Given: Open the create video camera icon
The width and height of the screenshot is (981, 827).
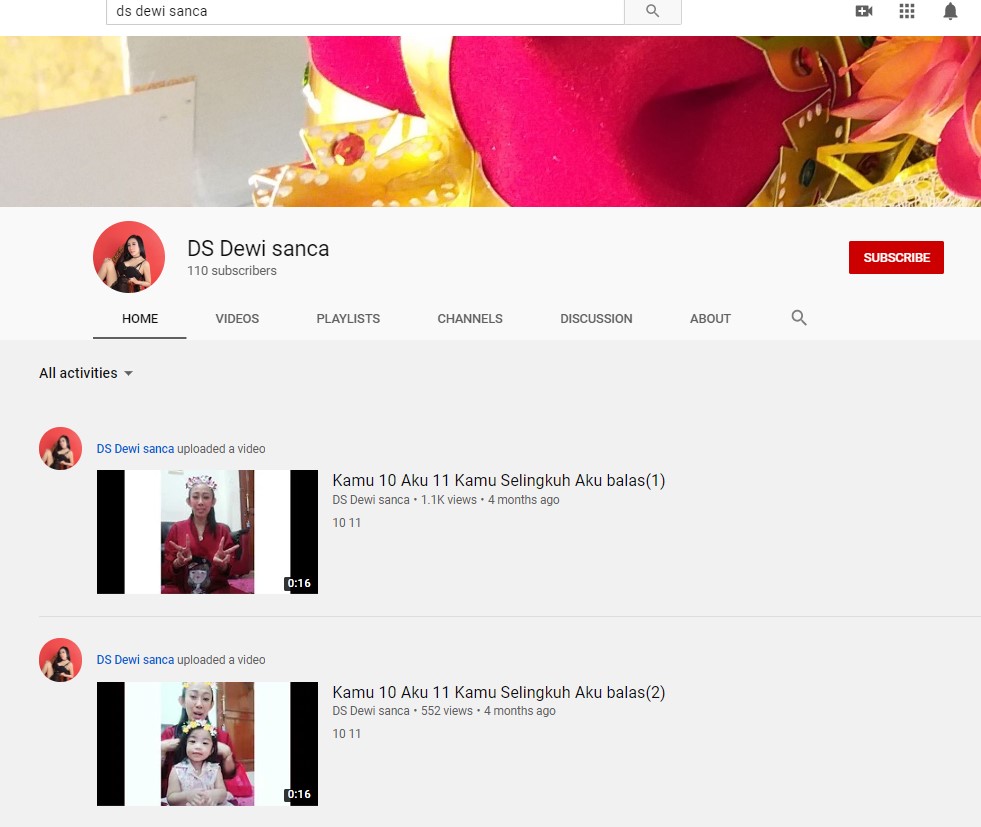Looking at the screenshot, I should pyautogui.click(x=863, y=11).
